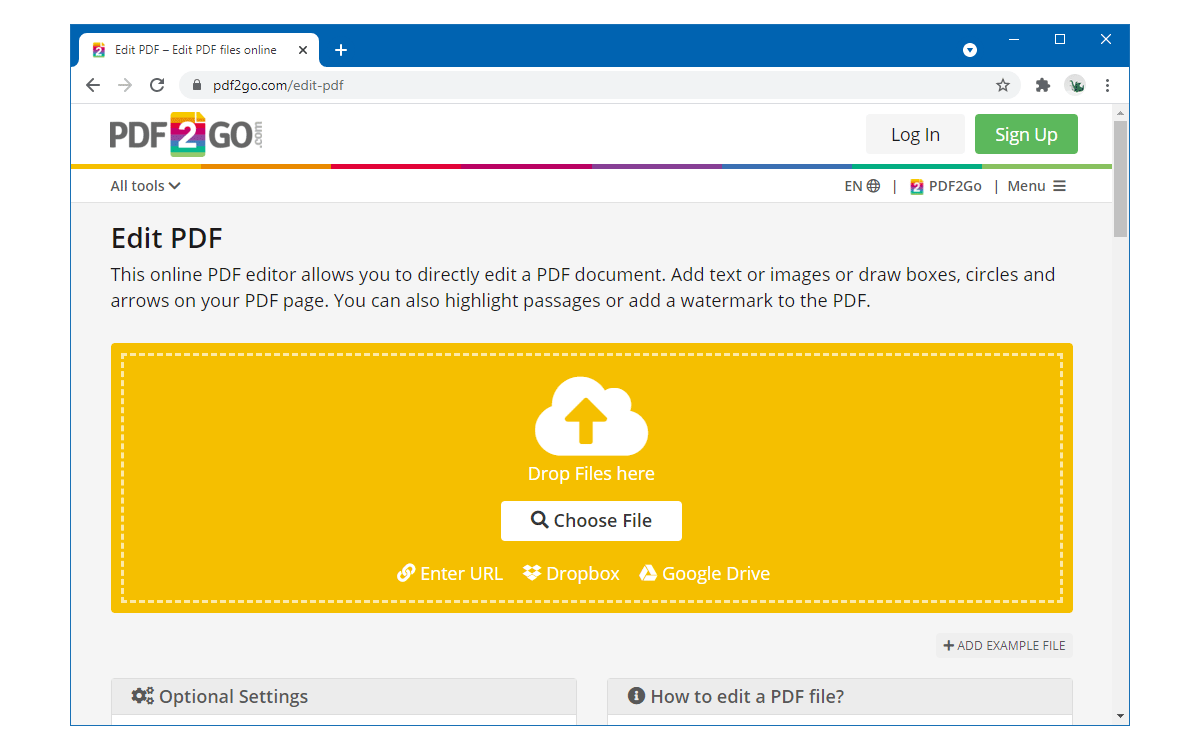This screenshot has width=1200, height=750.
Task: Click the Log In button
Action: [x=915, y=135]
